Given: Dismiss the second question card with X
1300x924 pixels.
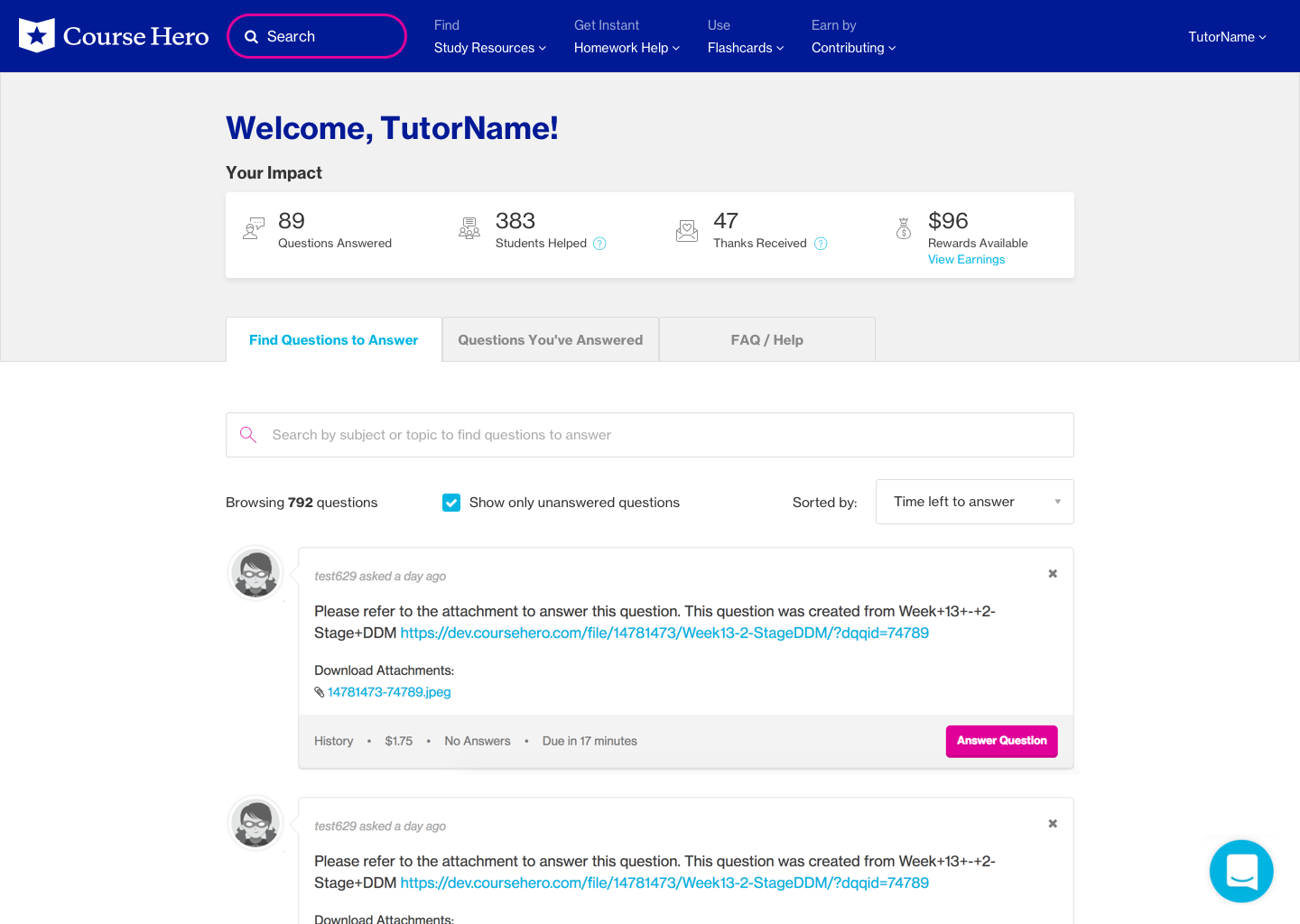Looking at the screenshot, I should coord(1053,824).
